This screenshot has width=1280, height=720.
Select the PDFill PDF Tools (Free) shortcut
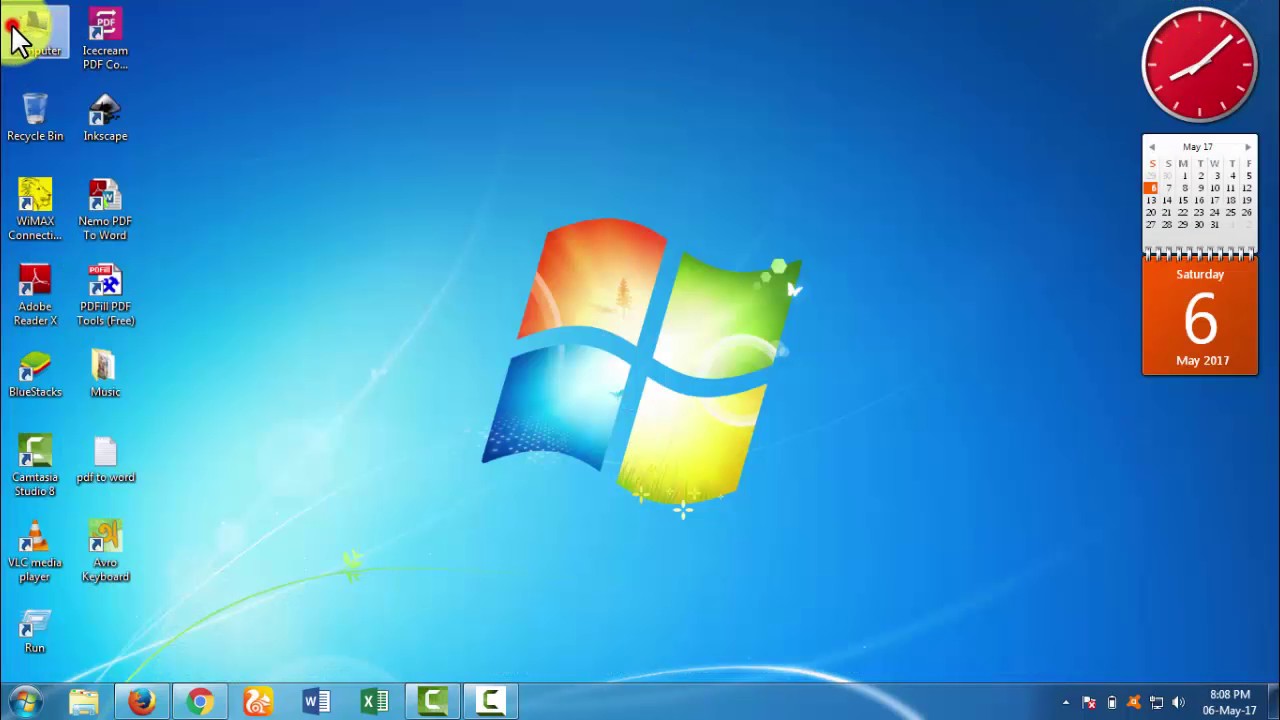point(105,295)
